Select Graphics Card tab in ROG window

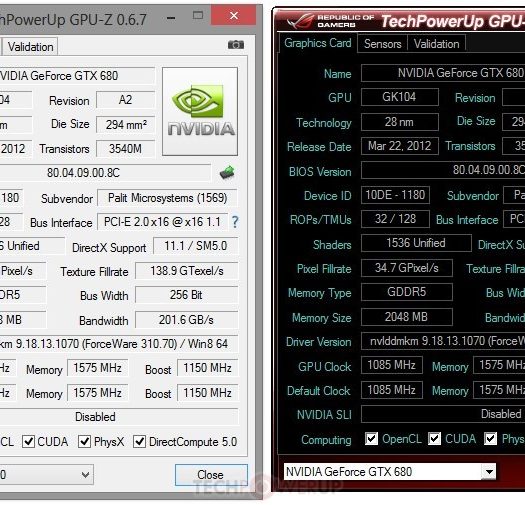[317, 43]
